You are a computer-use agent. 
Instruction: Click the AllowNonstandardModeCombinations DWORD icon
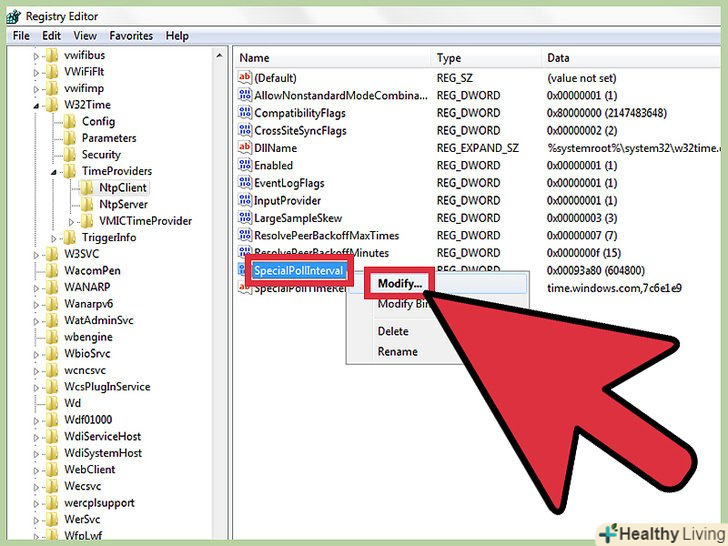tap(245, 95)
